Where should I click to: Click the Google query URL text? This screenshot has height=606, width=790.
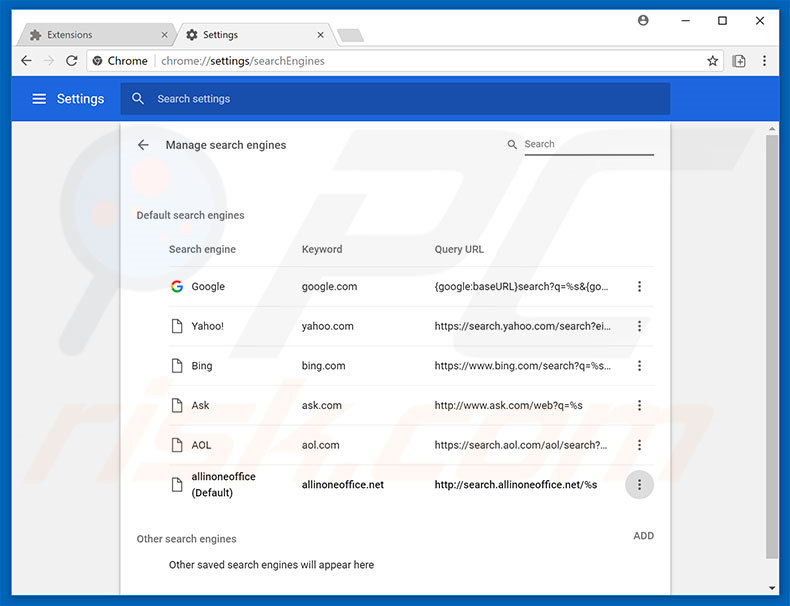click(521, 287)
